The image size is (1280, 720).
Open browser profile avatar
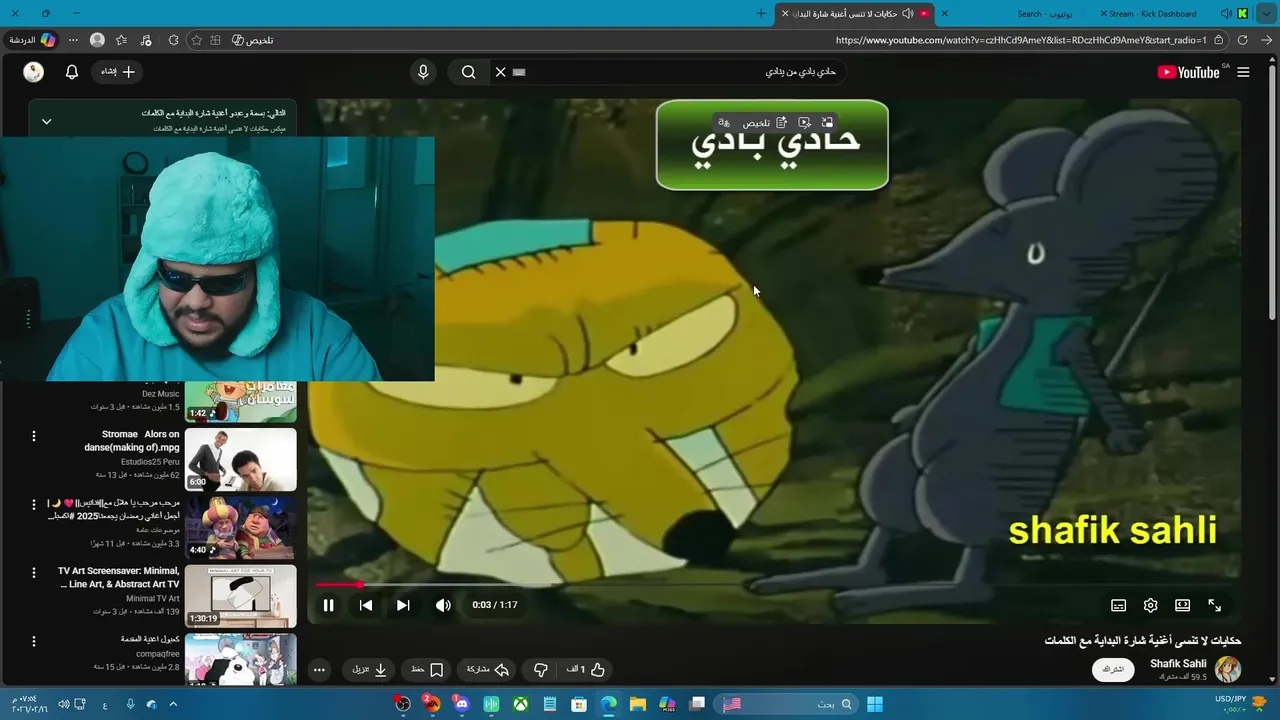97,40
